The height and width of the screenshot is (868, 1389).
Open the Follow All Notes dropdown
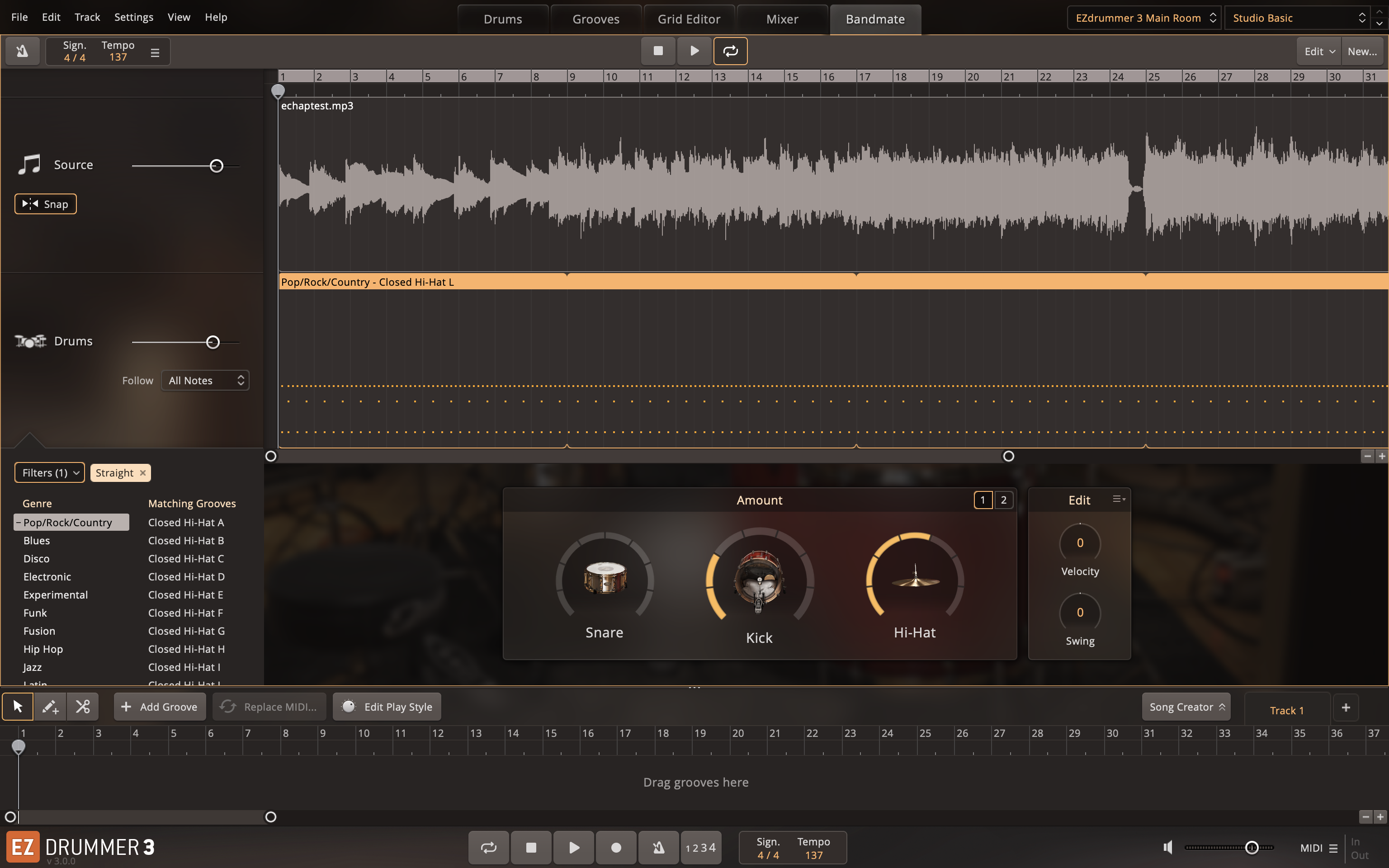(x=205, y=381)
